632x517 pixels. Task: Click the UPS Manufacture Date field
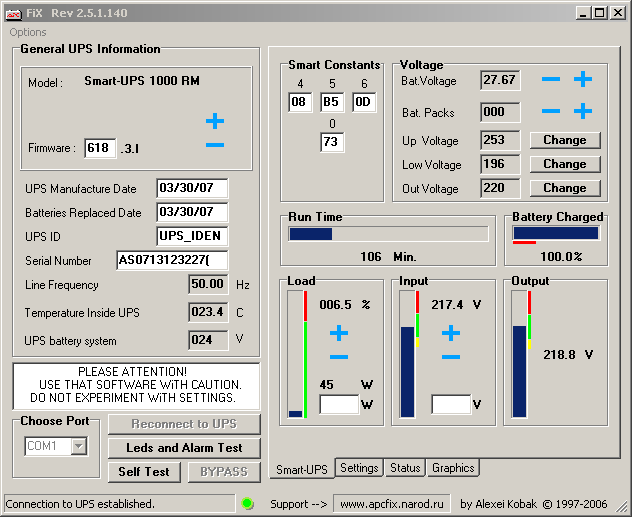click(x=192, y=188)
